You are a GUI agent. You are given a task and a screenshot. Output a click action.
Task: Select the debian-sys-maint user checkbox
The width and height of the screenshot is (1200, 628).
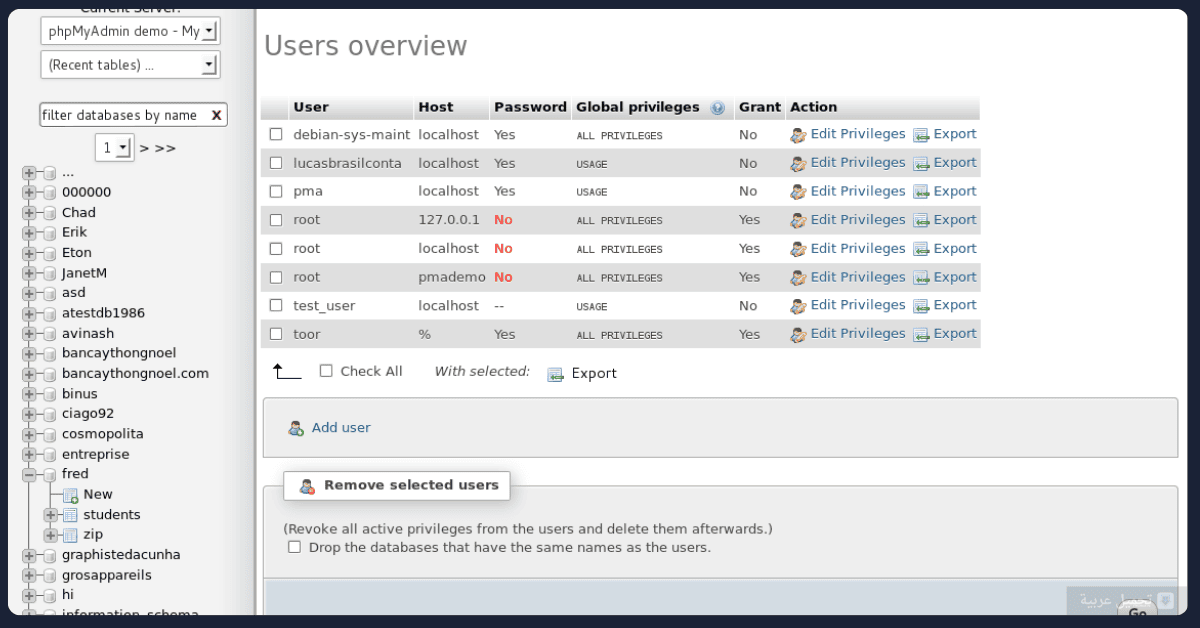tap(276, 135)
